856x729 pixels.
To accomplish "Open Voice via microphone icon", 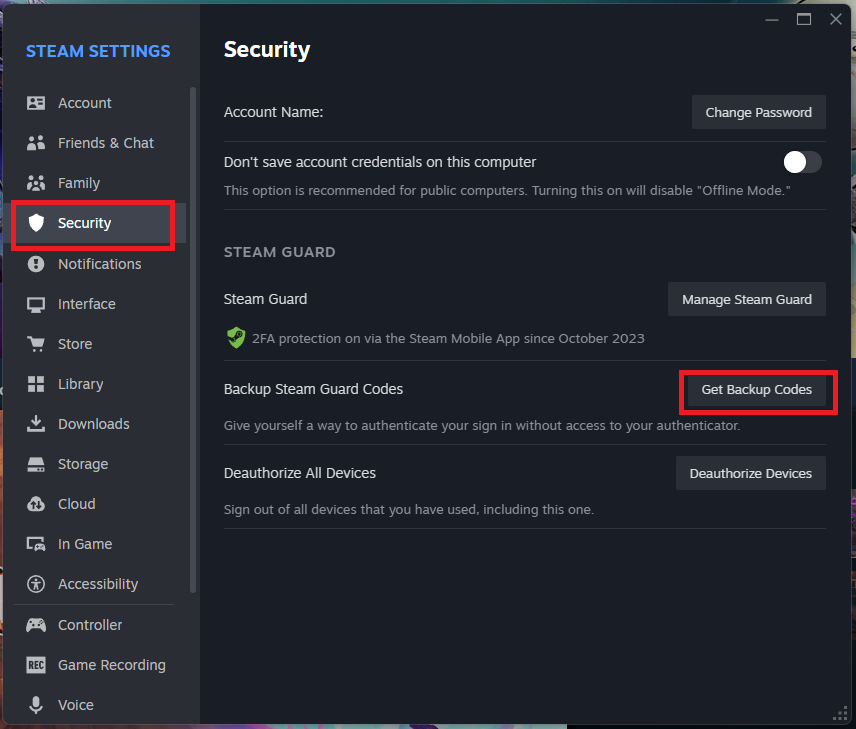I will (36, 705).
